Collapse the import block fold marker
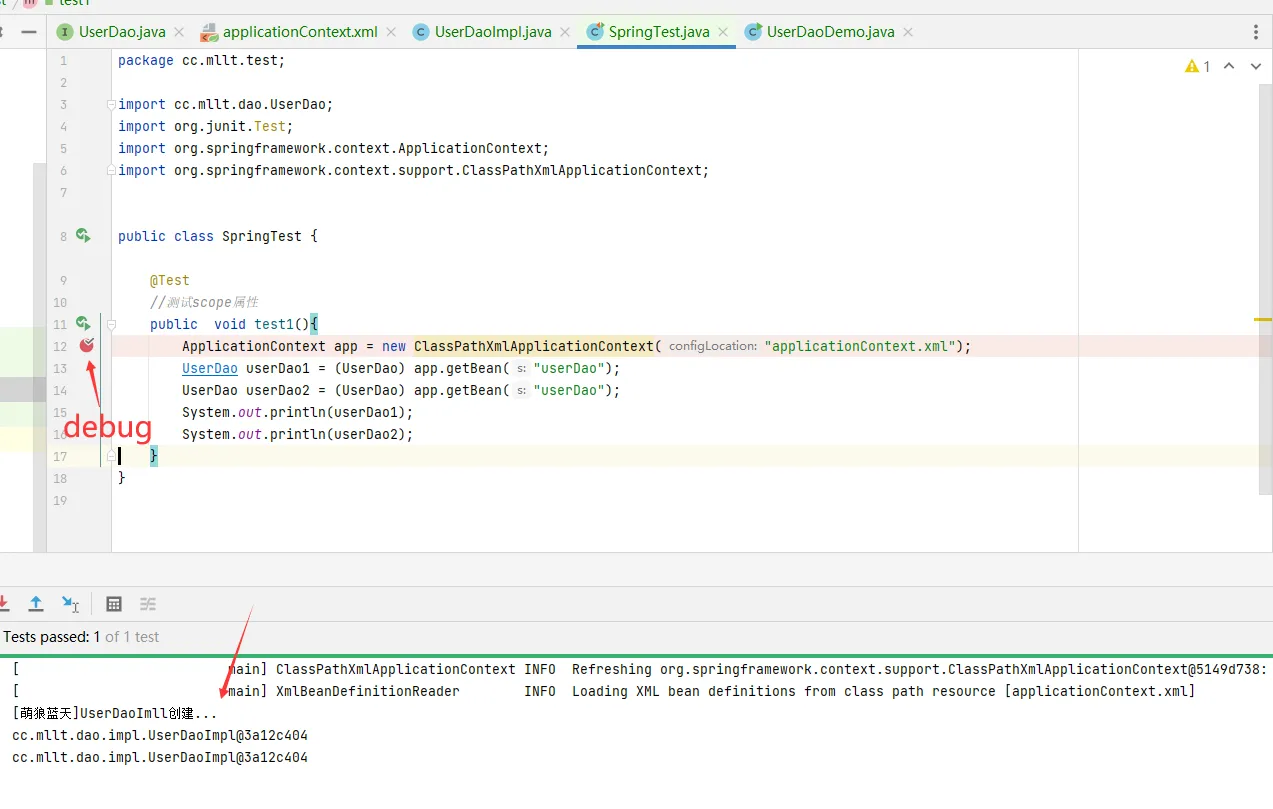Screen dimensions: 1273x809 [x=112, y=104]
